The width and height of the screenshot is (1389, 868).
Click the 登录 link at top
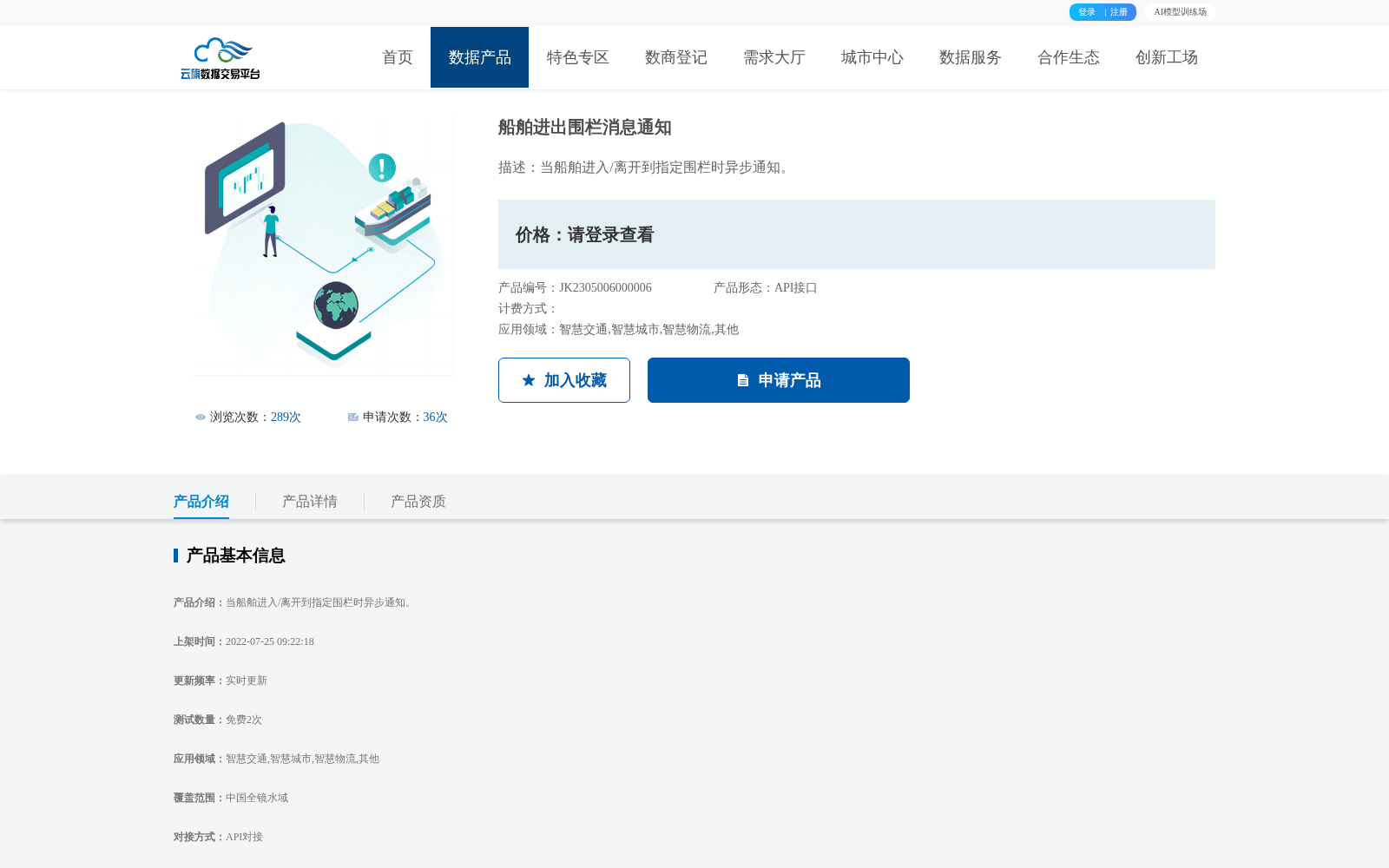(1087, 12)
